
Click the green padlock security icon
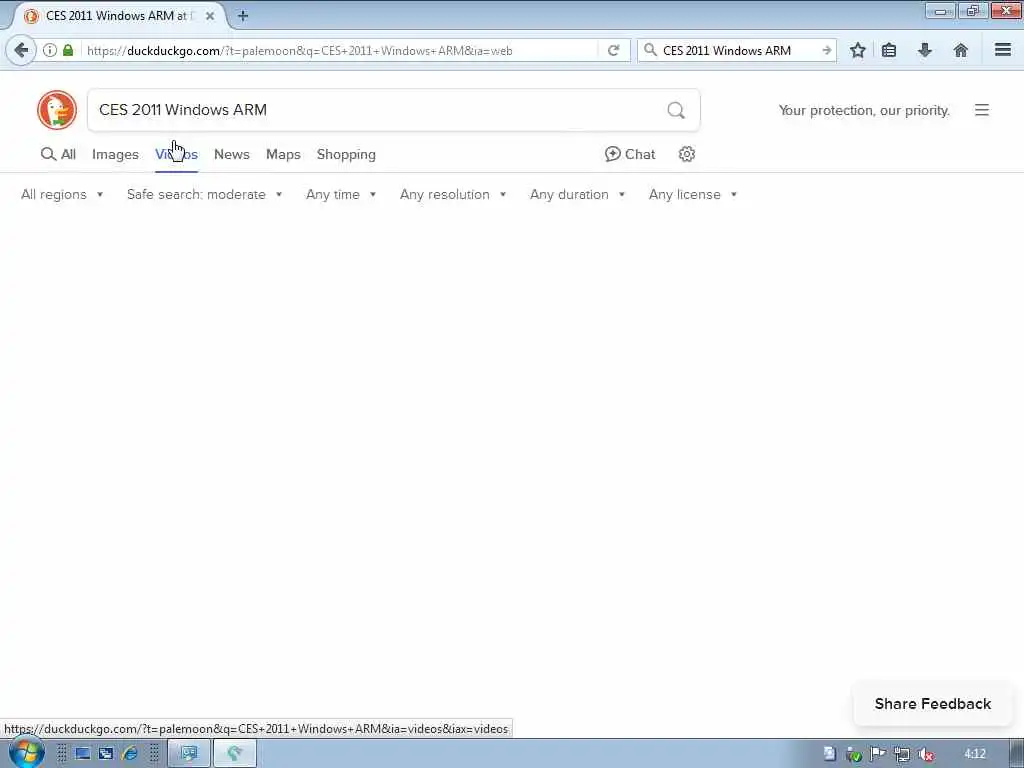(68, 50)
